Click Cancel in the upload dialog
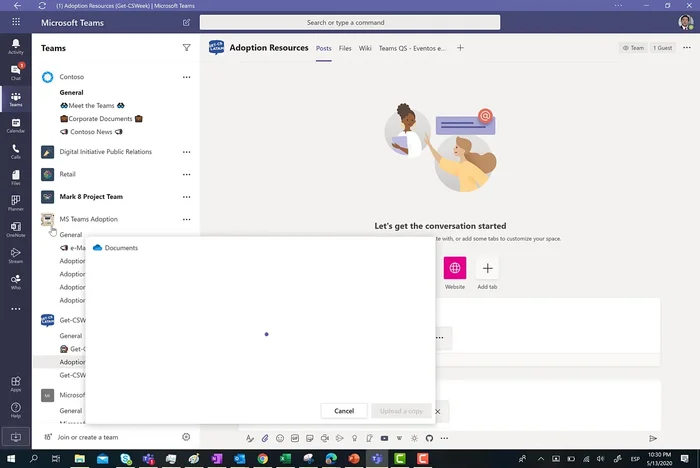 344,411
